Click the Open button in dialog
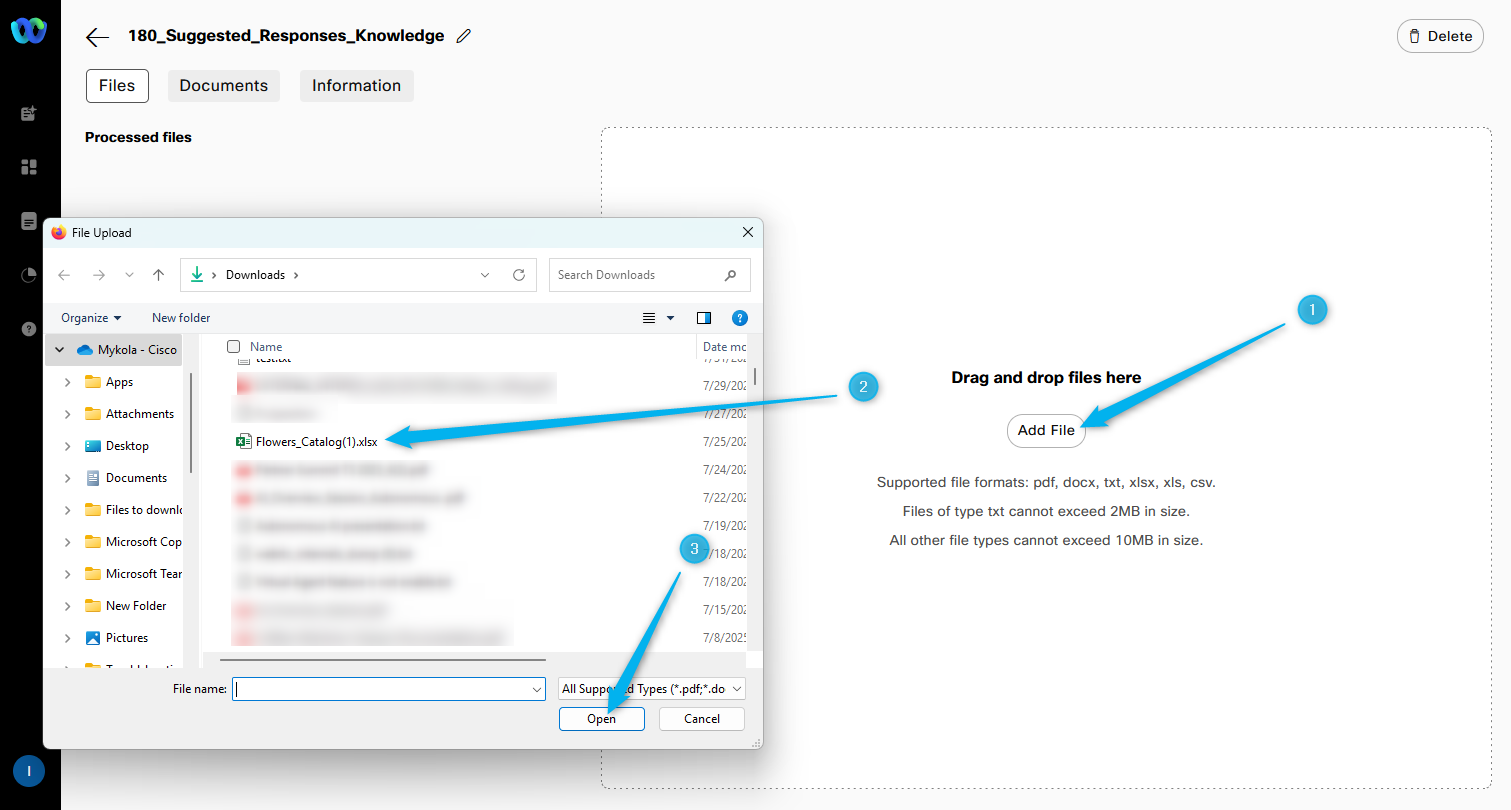The image size is (1511, 810). [601, 719]
